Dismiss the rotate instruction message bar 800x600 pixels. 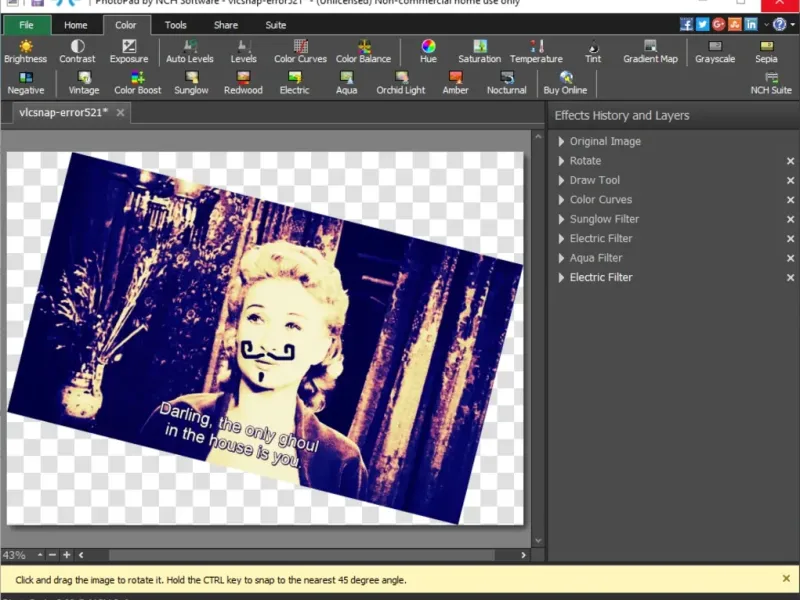786,578
